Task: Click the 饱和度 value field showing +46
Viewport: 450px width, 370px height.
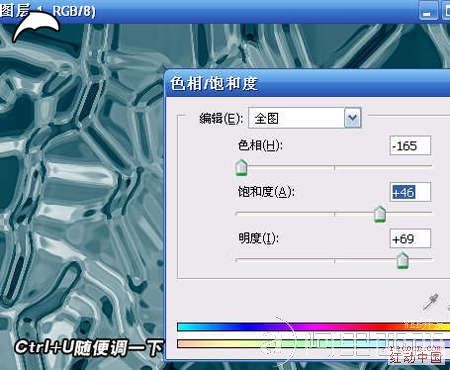Action: [x=410, y=192]
